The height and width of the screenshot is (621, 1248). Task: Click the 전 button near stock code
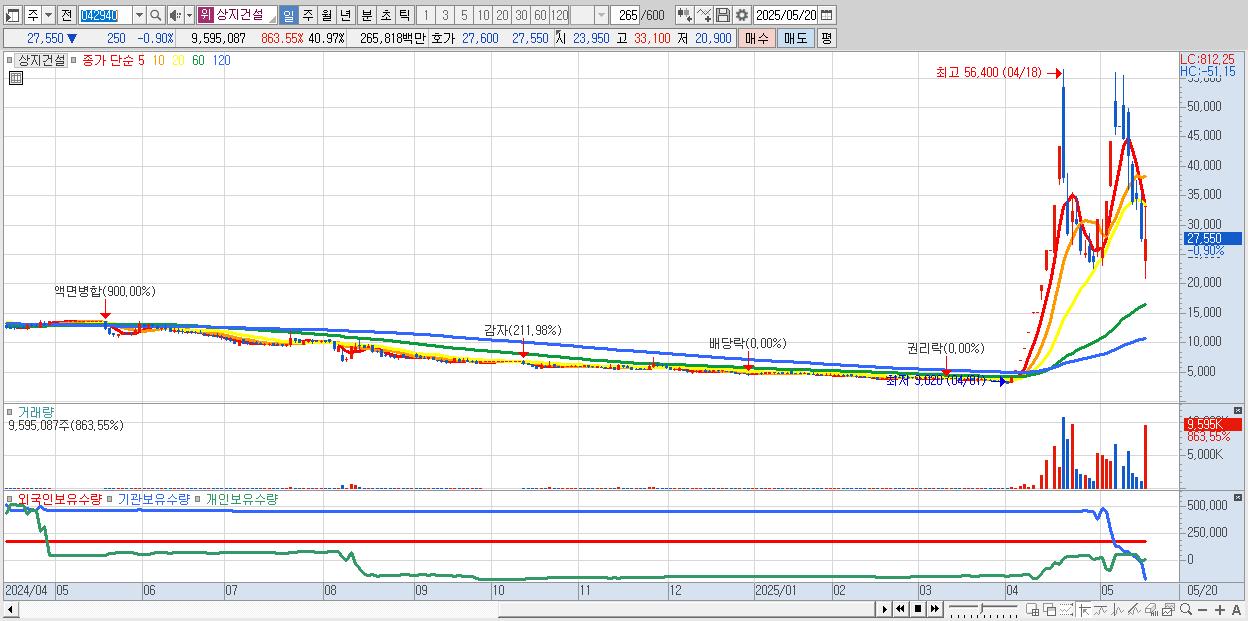coord(66,15)
